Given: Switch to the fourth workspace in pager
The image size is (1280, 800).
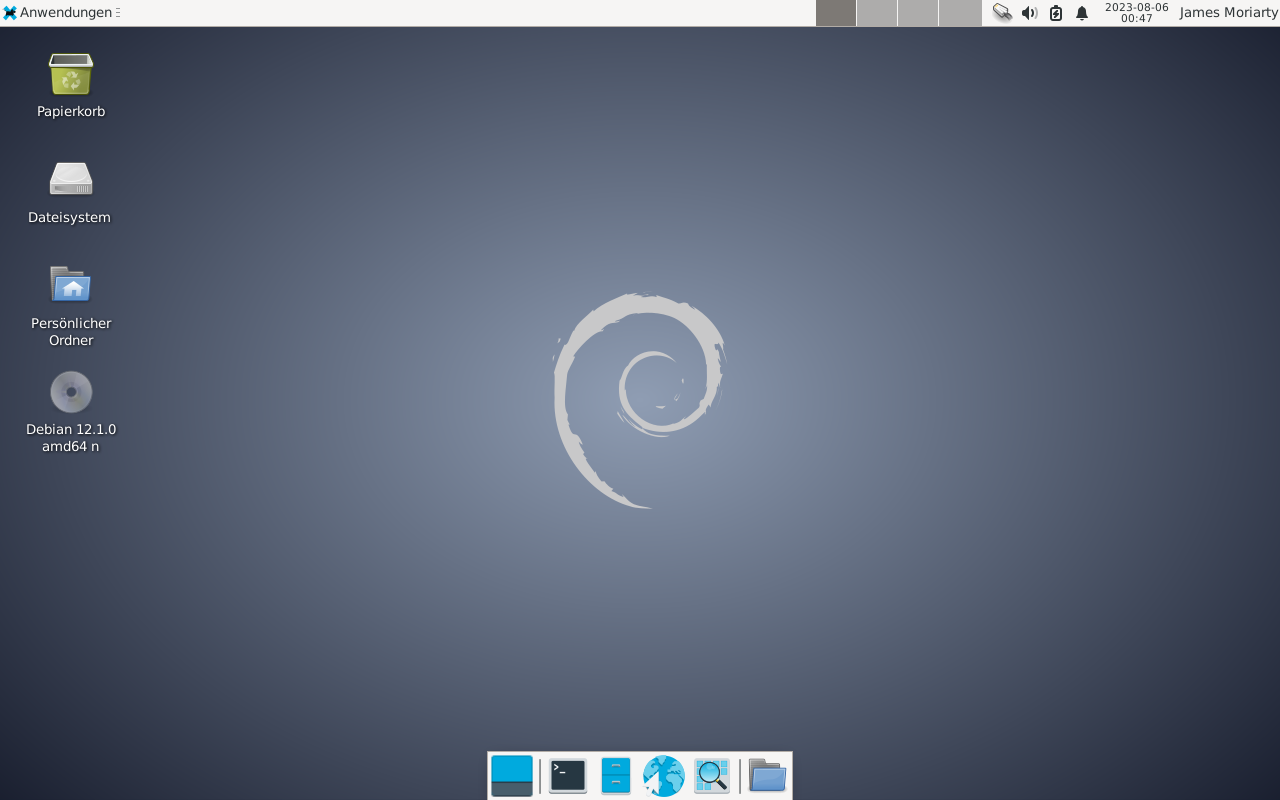Looking at the screenshot, I should coord(960,13).
